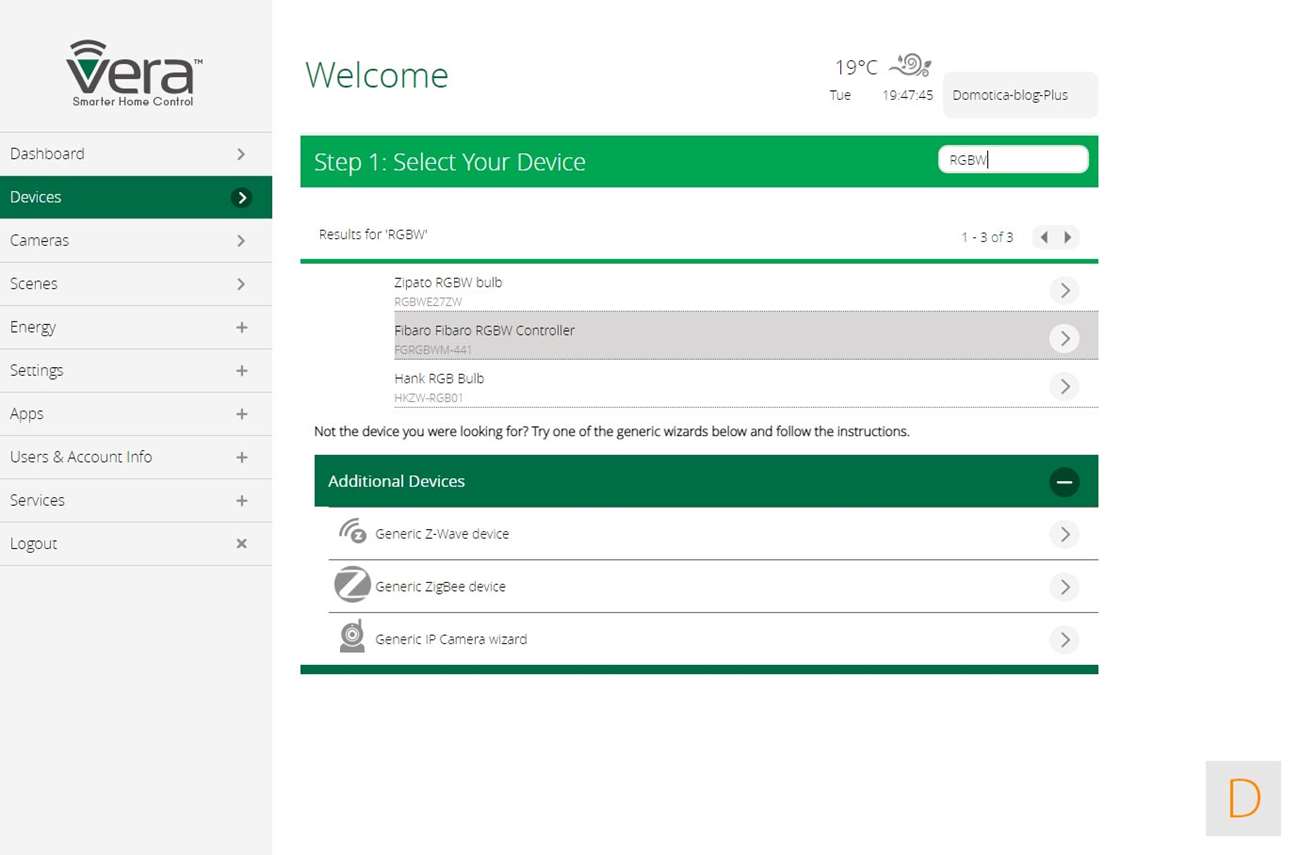
Task: Choose the Zipato RGBW bulb arrow button
Action: [x=1064, y=290]
